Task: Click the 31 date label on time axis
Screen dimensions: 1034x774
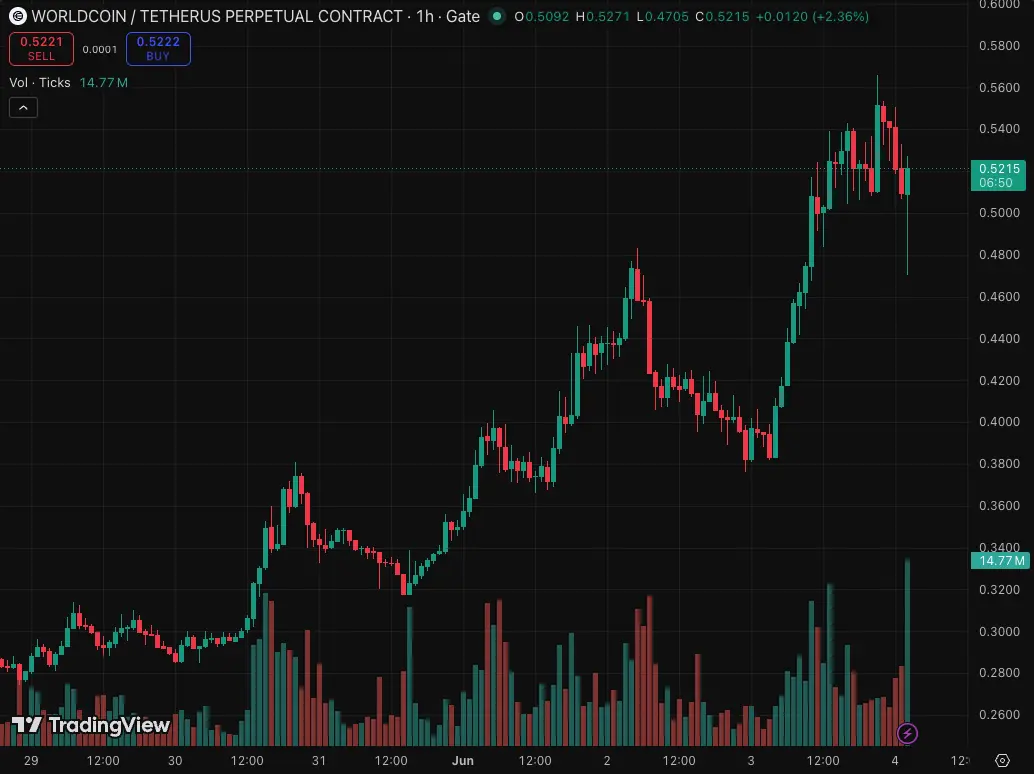Action: 319,760
